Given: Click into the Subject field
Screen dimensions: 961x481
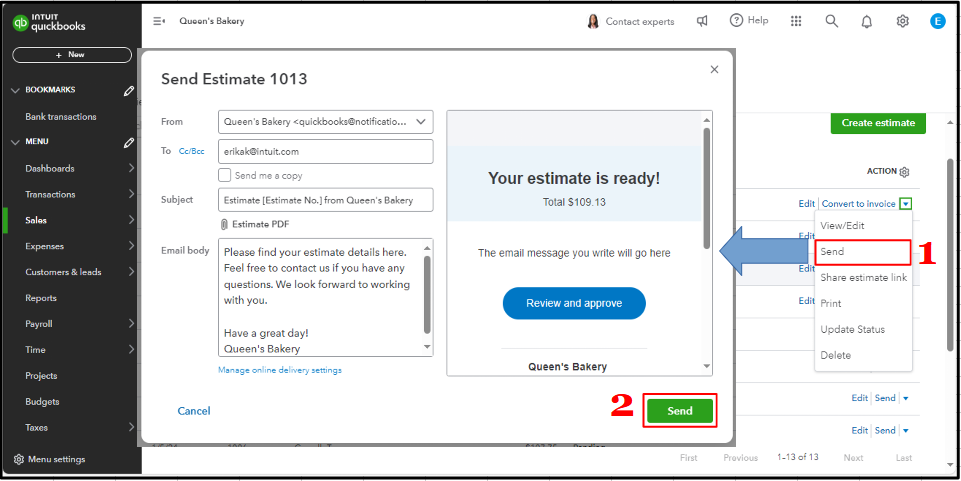Looking at the screenshot, I should 325,200.
